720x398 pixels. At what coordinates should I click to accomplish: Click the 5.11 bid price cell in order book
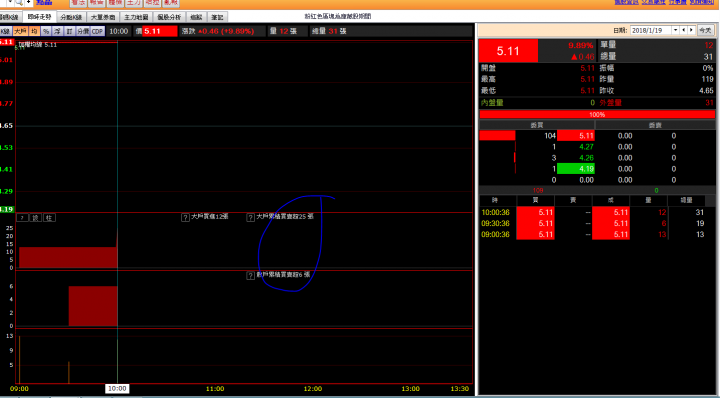[576, 136]
